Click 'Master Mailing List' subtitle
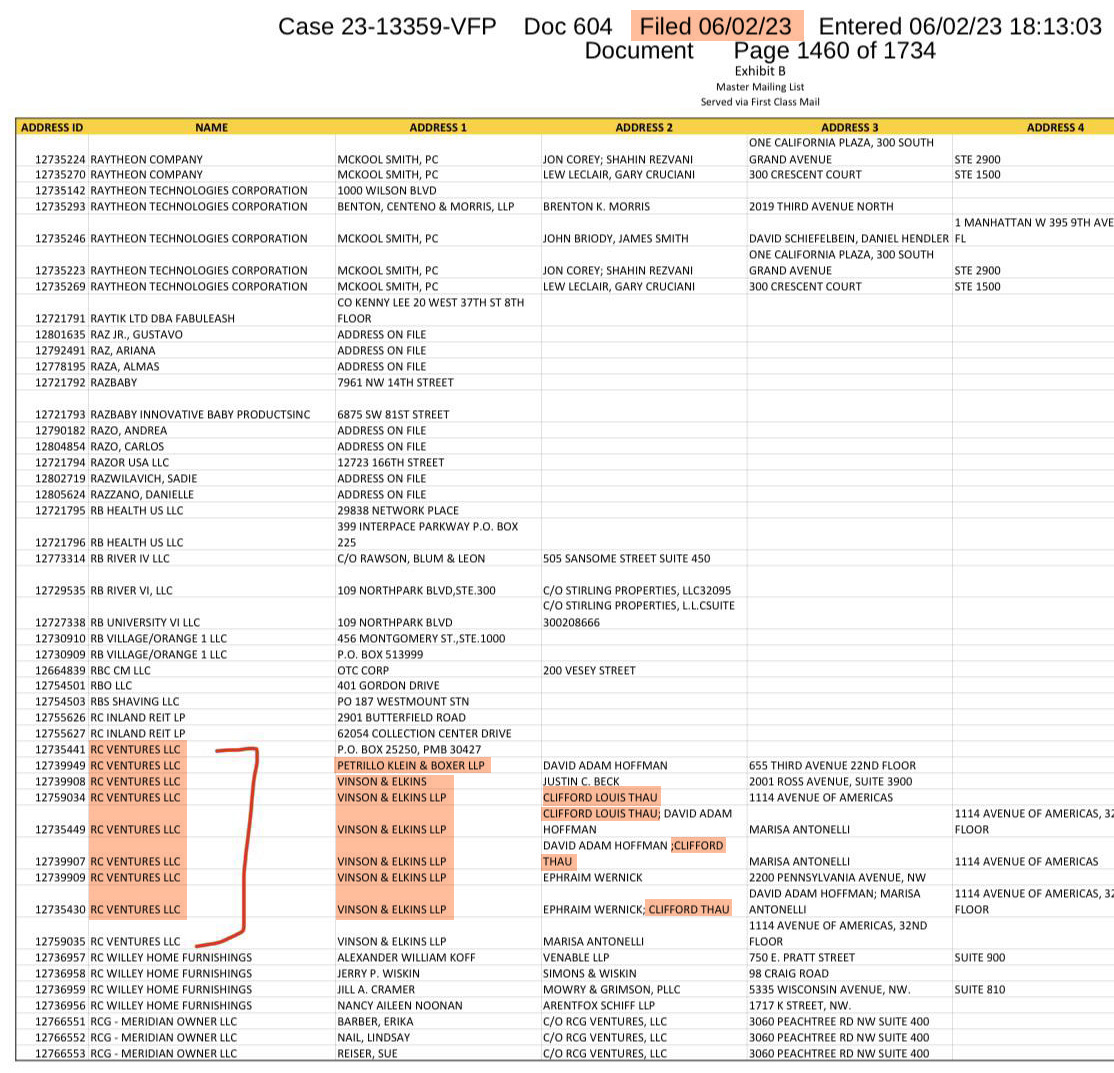Image resolution: width=1114 pixels, height=1073 pixels. point(760,87)
